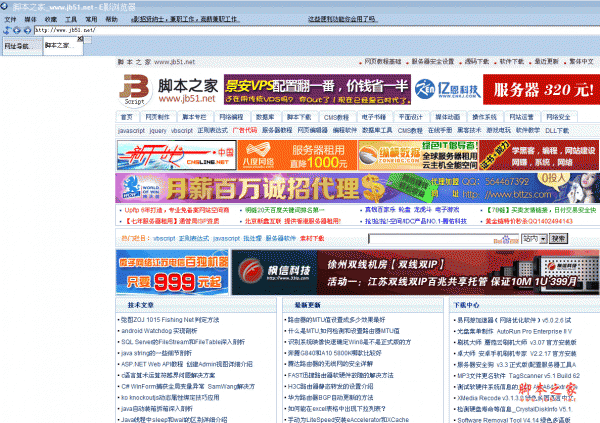Switch to the 网址导航 tab
The width and height of the screenshot is (600, 423).
point(22,46)
